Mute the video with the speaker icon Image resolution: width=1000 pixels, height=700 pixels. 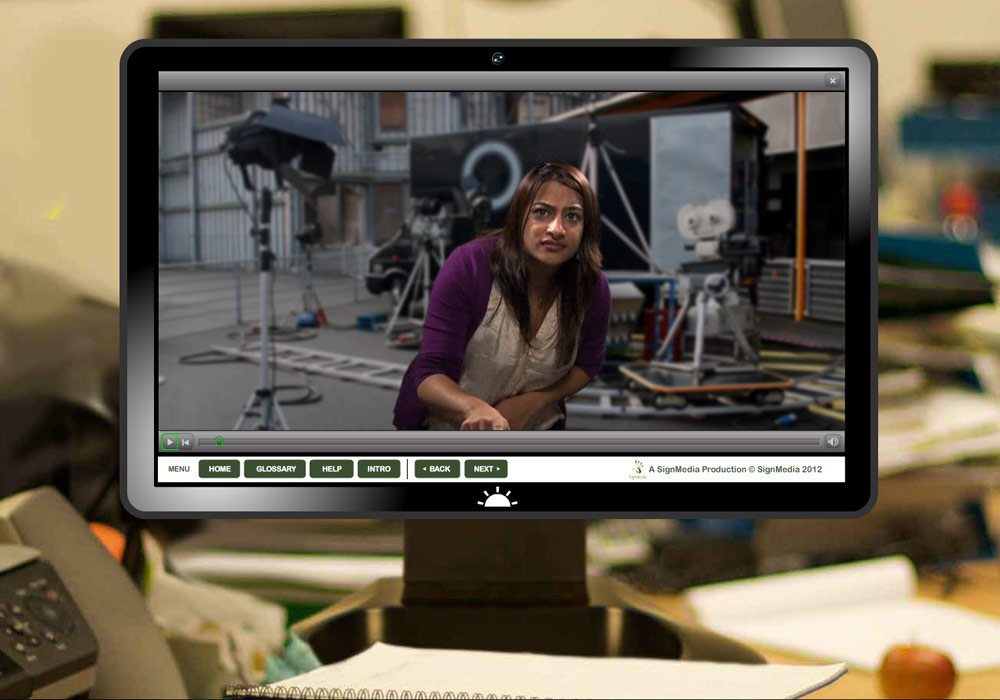832,442
